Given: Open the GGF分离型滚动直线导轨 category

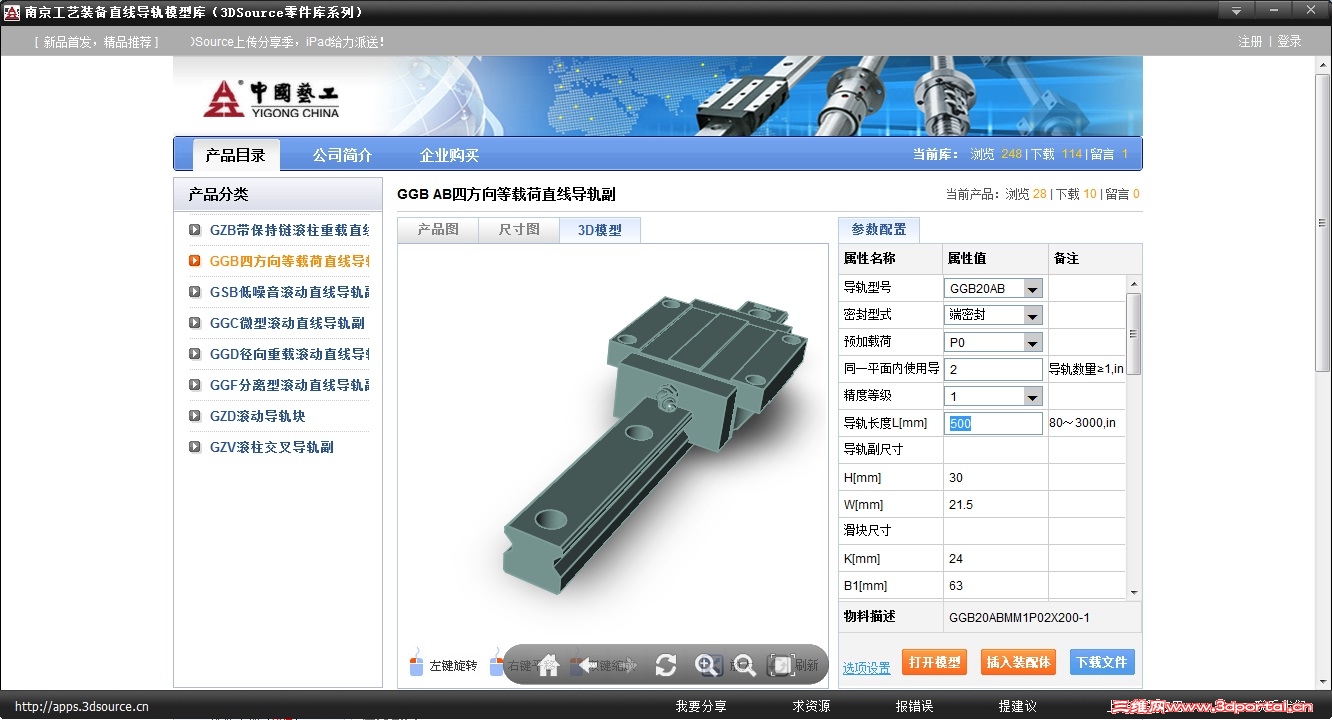Looking at the screenshot, I should pyautogui.click(x=289, y=385).
